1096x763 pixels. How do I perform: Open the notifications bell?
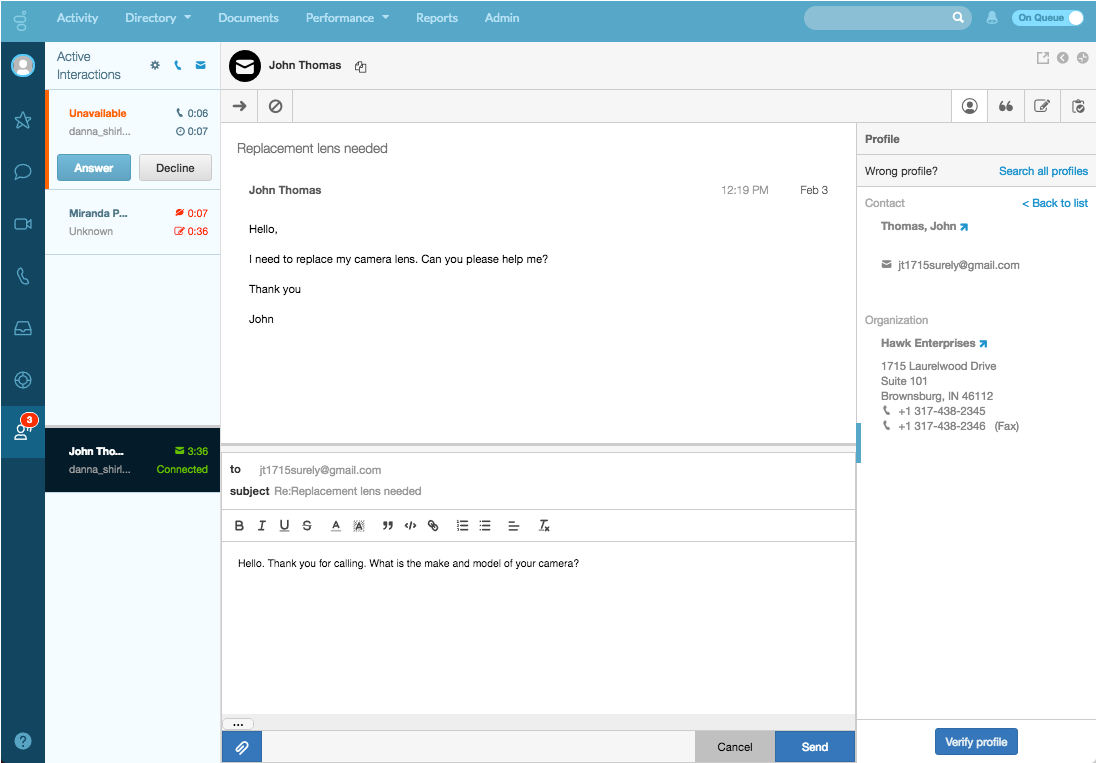pyautogui.click(x=992, y=18)
